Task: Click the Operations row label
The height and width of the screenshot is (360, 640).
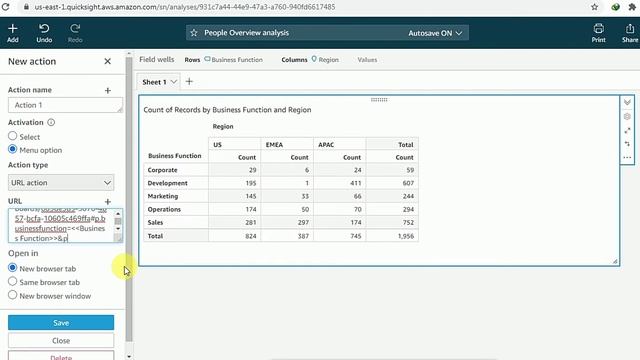Action: (164, 209)
